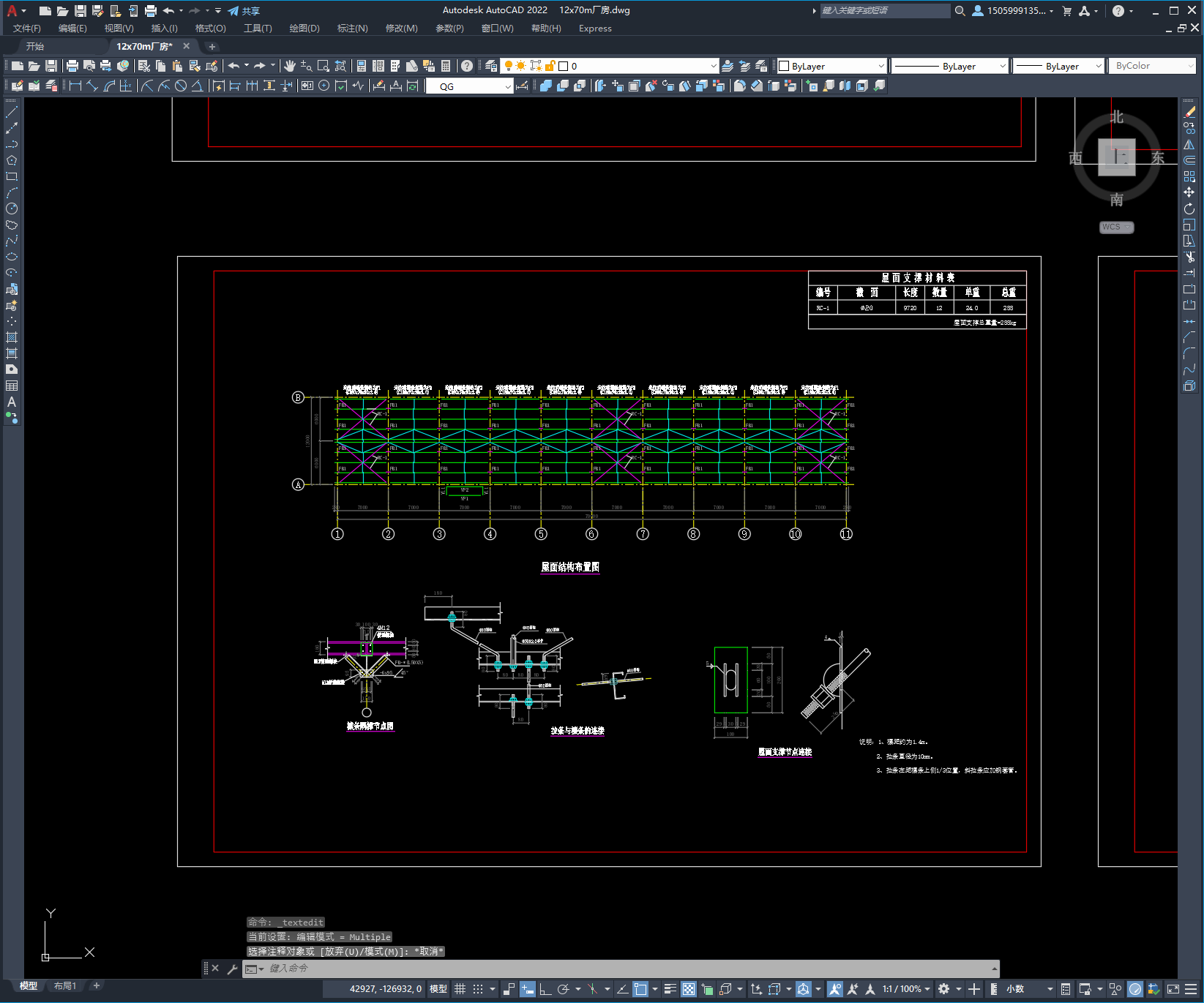This screenshot has height=1003, width=1204.
Task: Switch to the 开始 start tab
Action: pyautogui.click(x=35, y=46)
